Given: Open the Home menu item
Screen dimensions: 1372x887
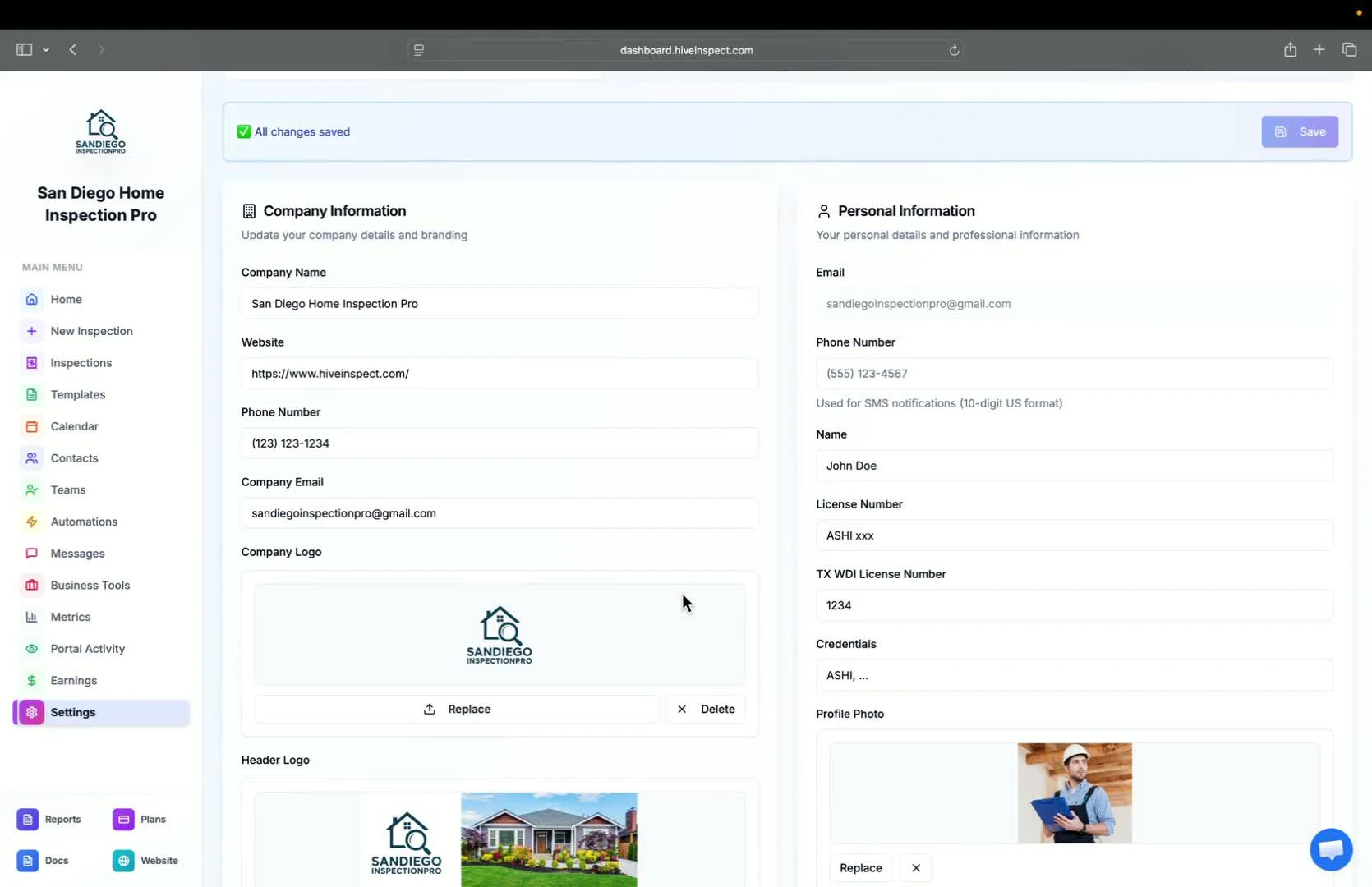Looking at the screenshot, I should coord(66,299).
